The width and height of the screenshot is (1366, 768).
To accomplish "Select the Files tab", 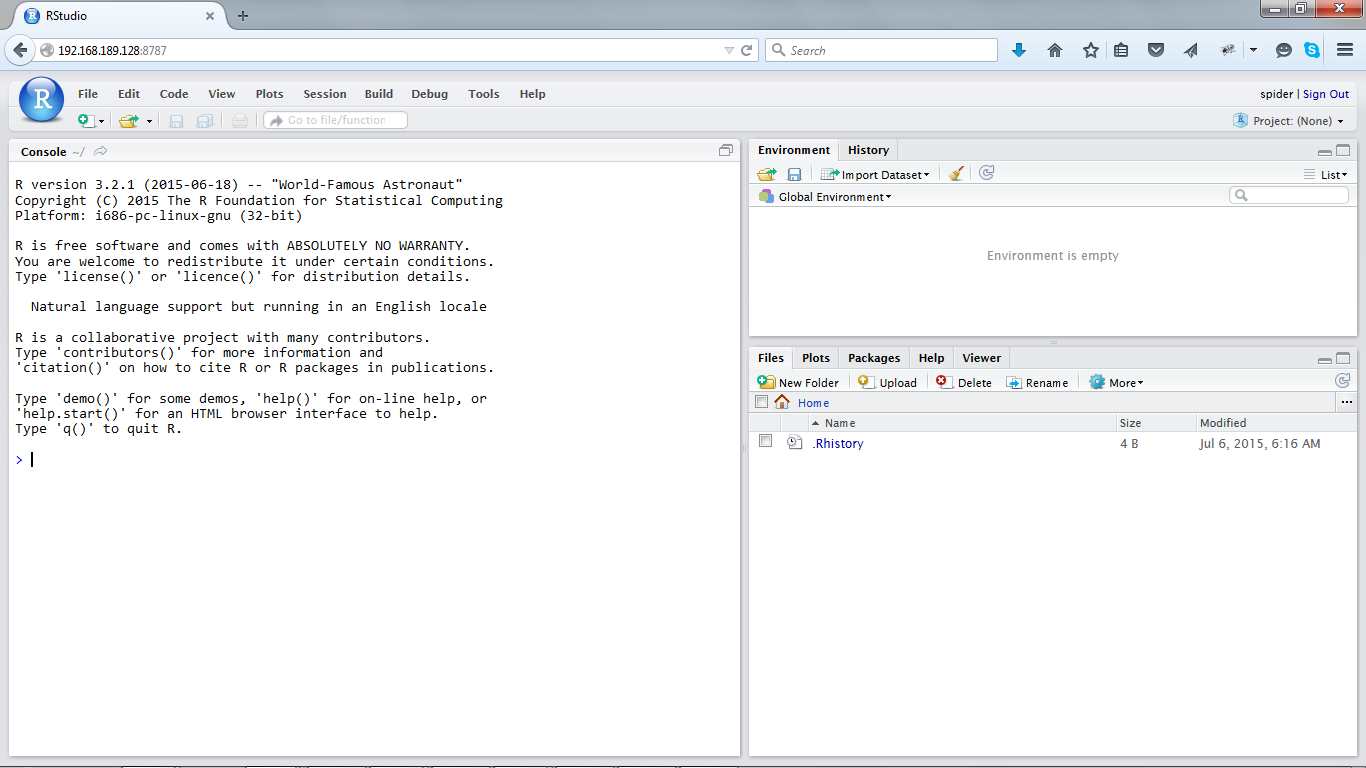I will pos(771,358).
